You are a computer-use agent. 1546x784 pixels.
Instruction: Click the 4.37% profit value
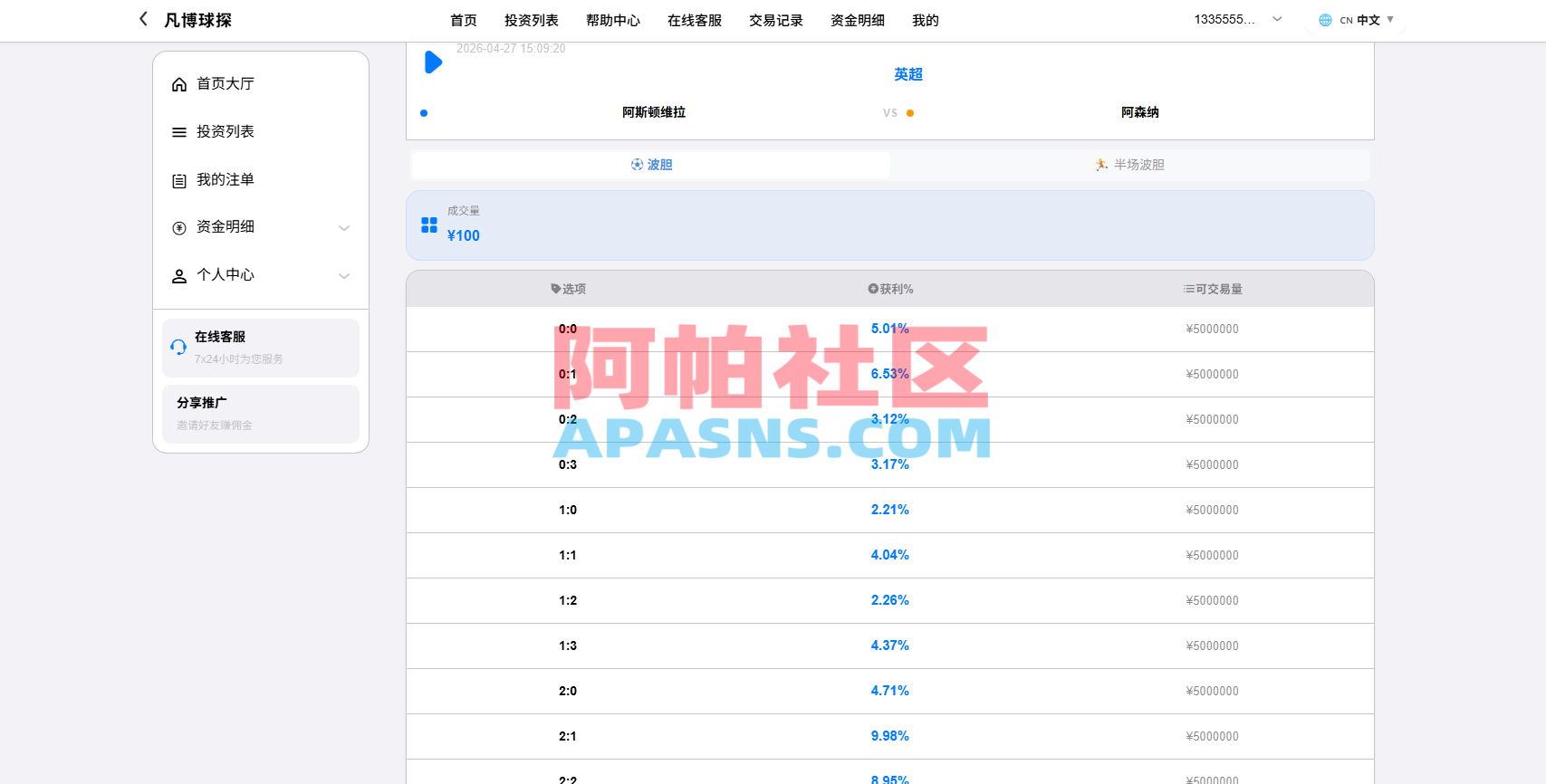coord(890,645)
